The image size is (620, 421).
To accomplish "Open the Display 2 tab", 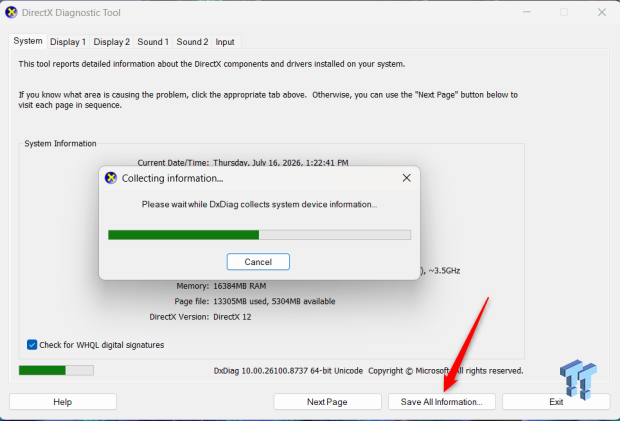I will coord(112,42).
